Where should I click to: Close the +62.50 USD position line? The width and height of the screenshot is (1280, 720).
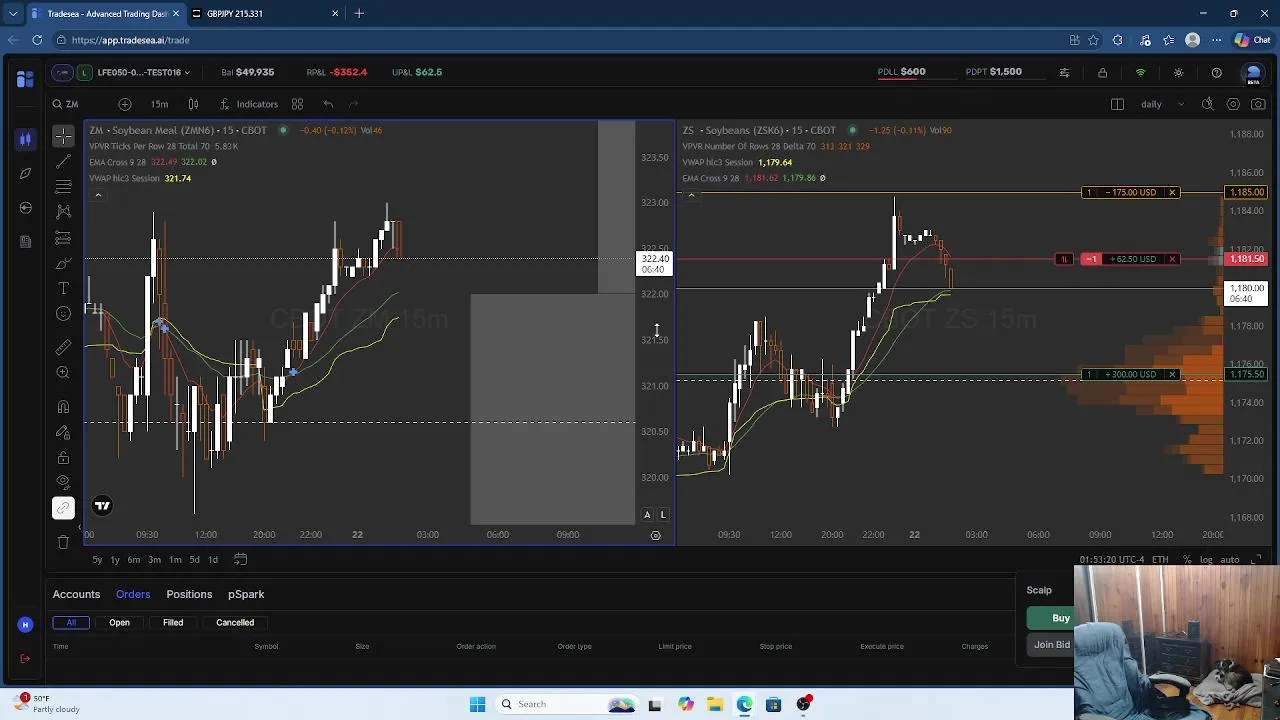click(x=1172, y=259)
